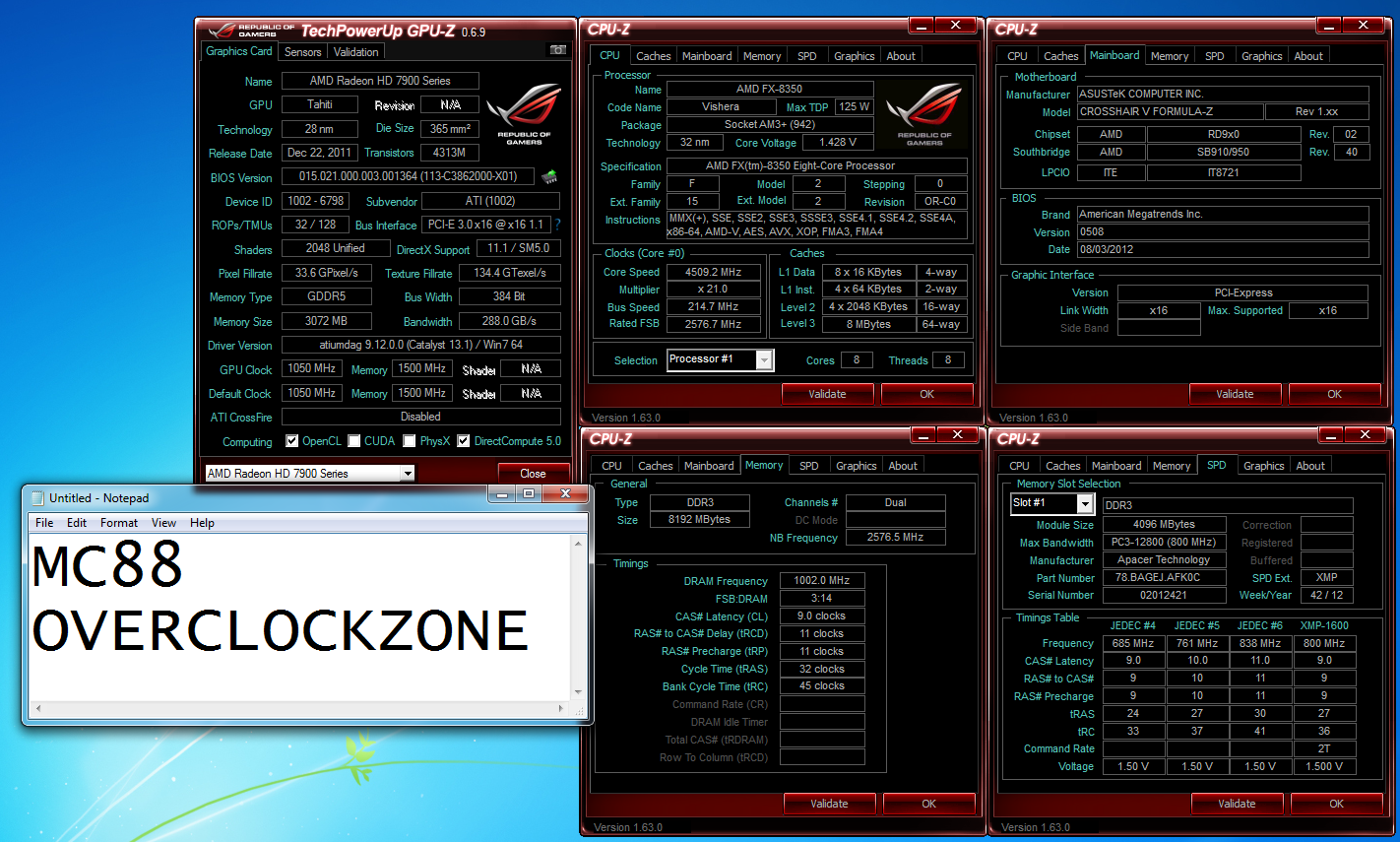The image size is (1400, 842).
Task: Click the Part Number 78.BAGEJ.AFK0C field
Action: click(x=1165, y=577)
